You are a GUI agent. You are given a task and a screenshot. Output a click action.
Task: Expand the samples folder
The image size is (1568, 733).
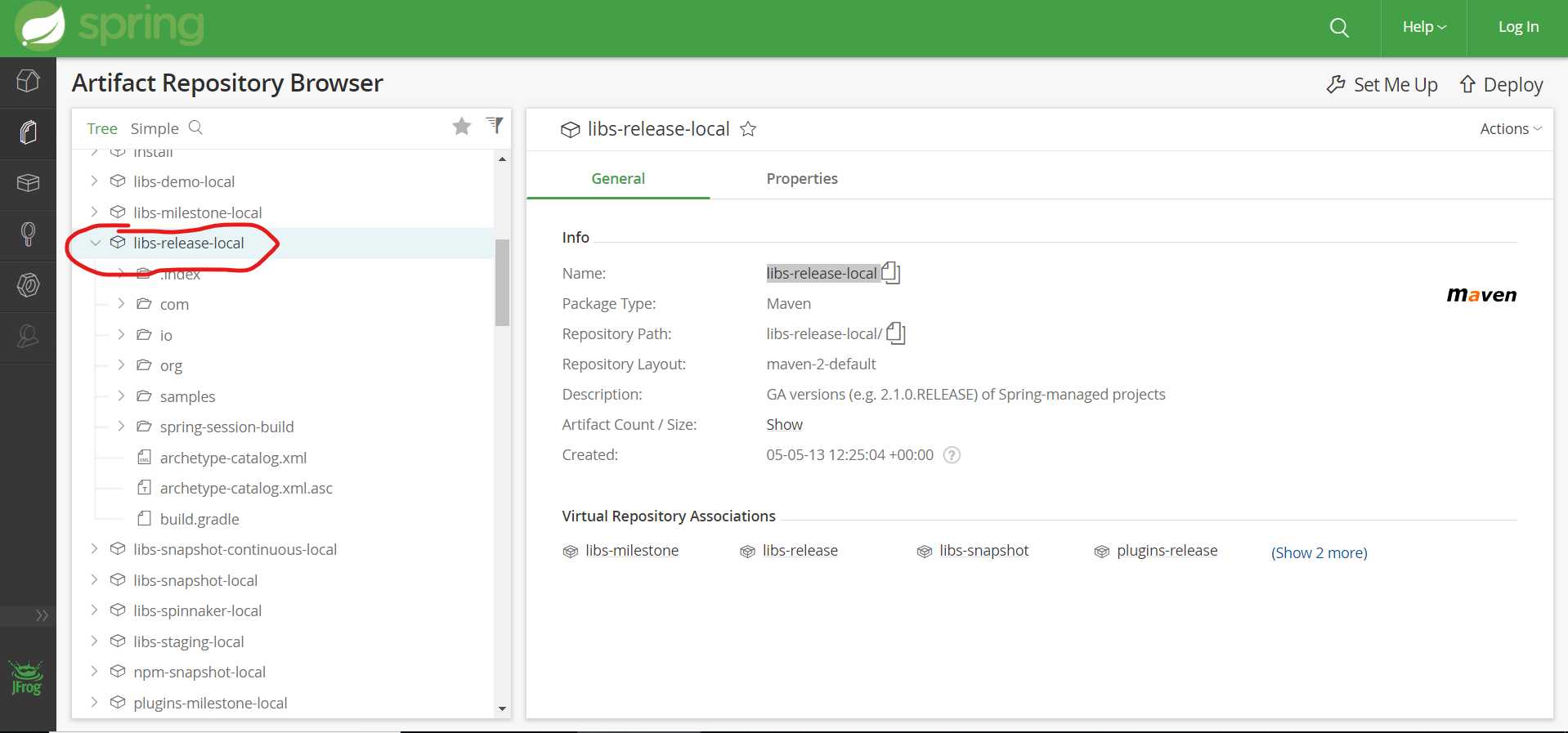[121, 396]
